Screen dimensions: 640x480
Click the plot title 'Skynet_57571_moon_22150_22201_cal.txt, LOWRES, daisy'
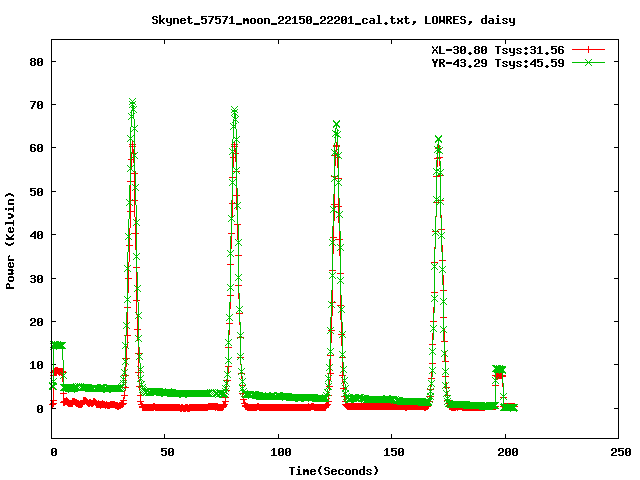click(333, 20)
